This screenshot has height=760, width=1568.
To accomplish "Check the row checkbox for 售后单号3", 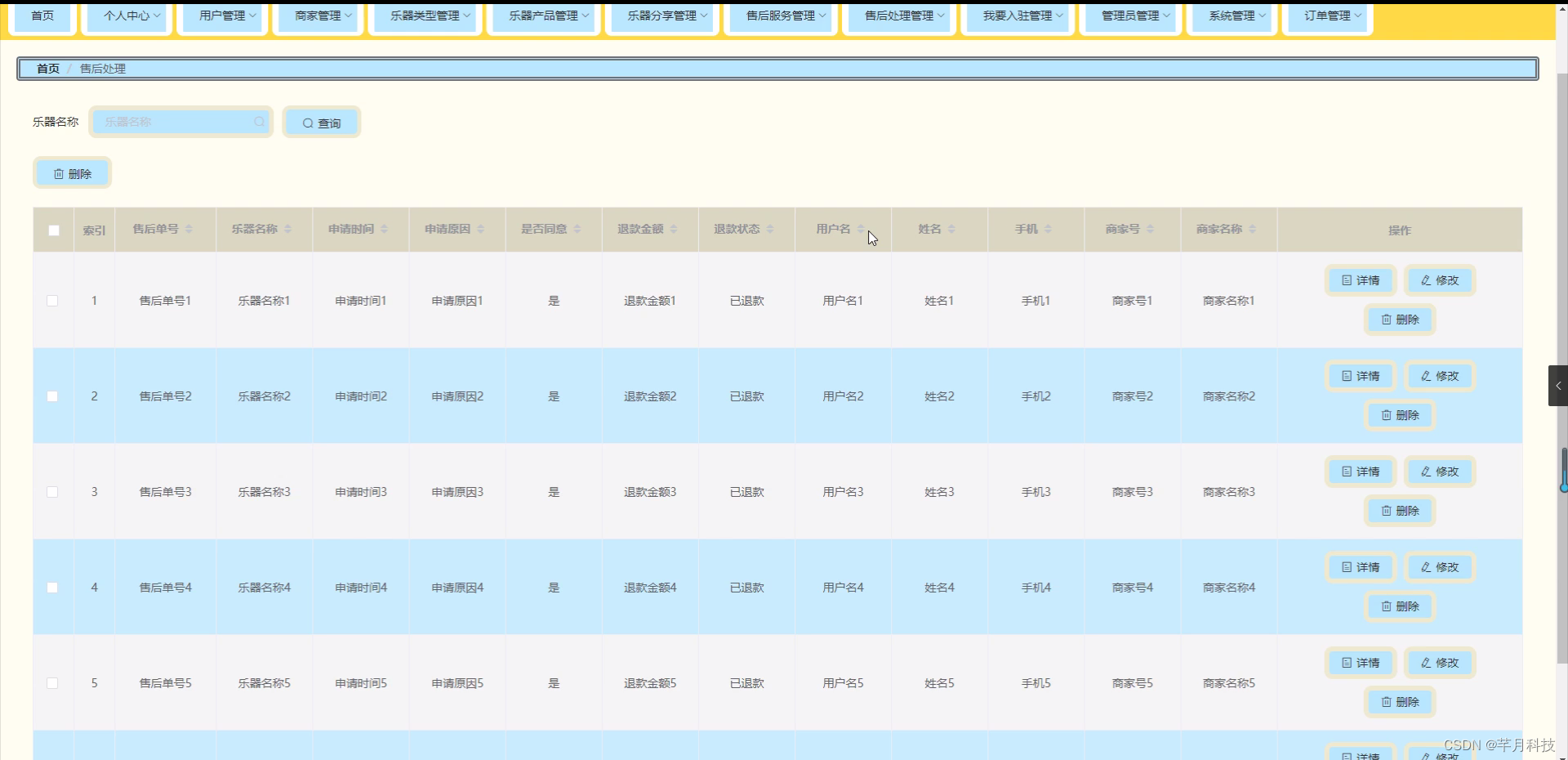I will pyautogui.click(x=53, y=492).
